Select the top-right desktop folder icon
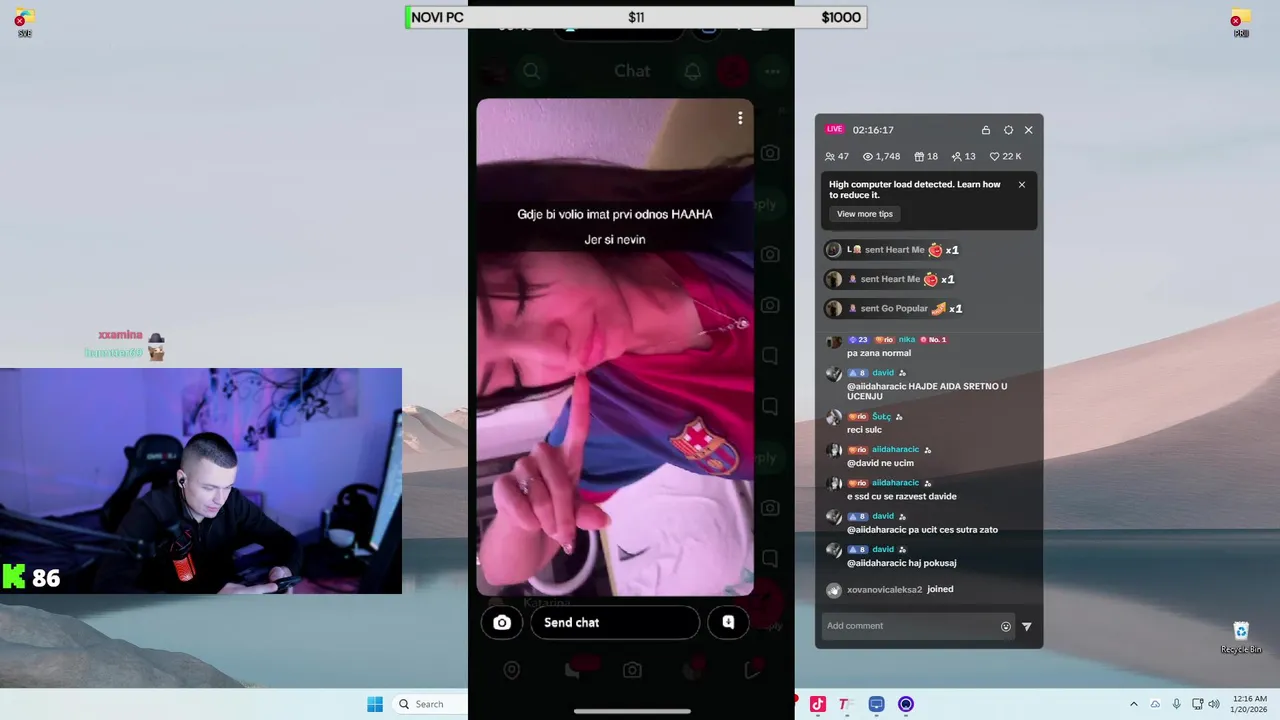The width and height of the screenshot is (1280, 720). tap(1241, 23)
